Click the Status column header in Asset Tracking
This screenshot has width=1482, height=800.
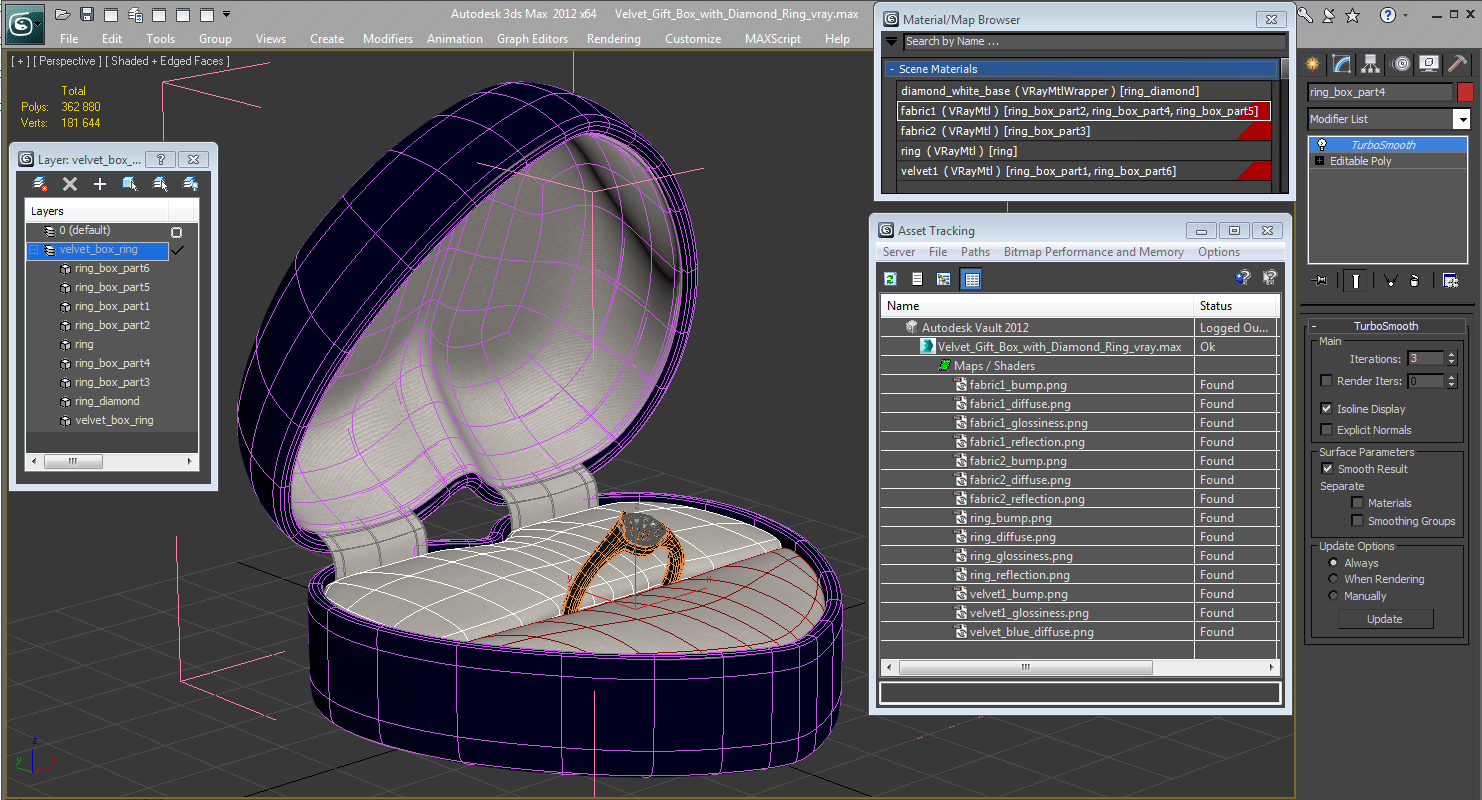[x=1237, y=306]
